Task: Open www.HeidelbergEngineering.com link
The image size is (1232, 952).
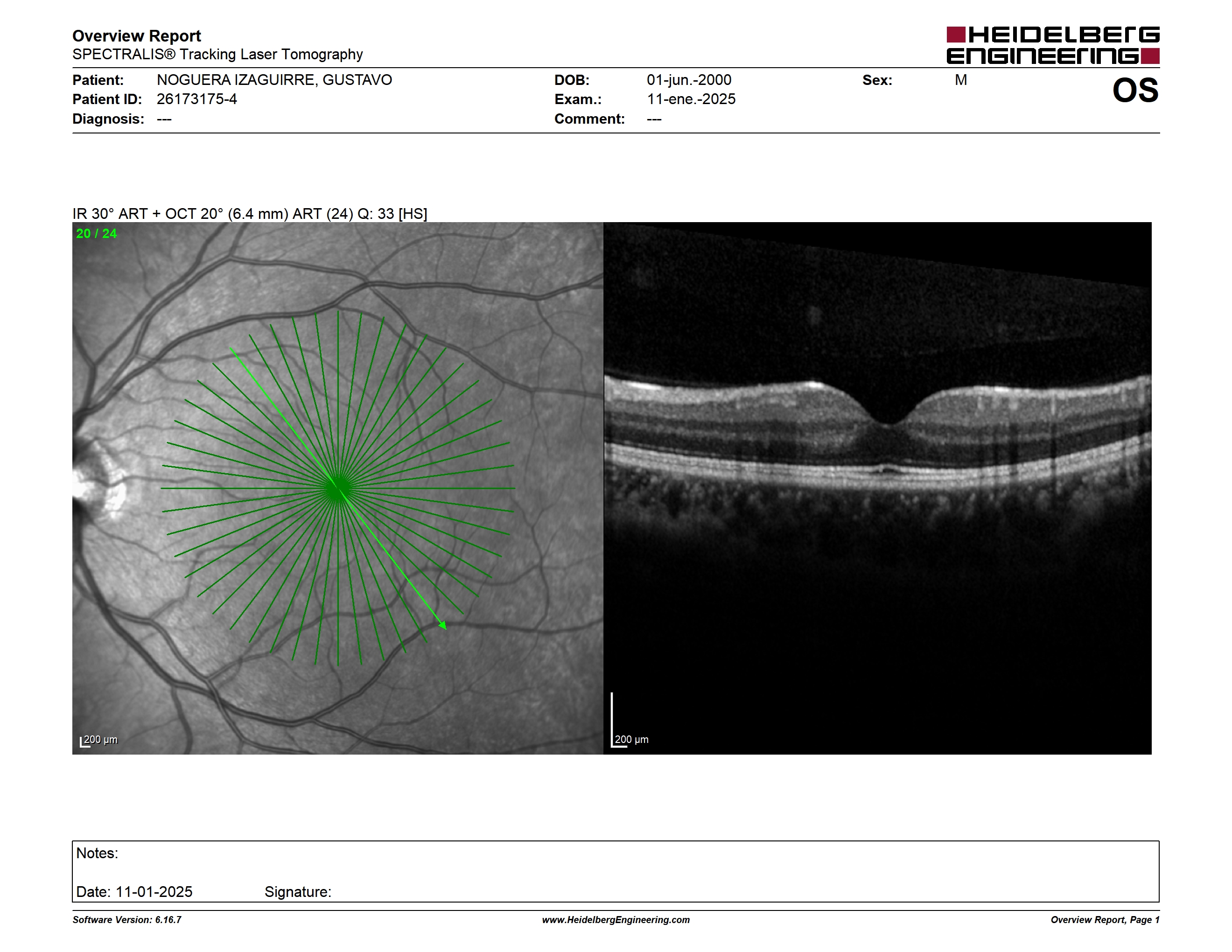Action: pos(616,920)
